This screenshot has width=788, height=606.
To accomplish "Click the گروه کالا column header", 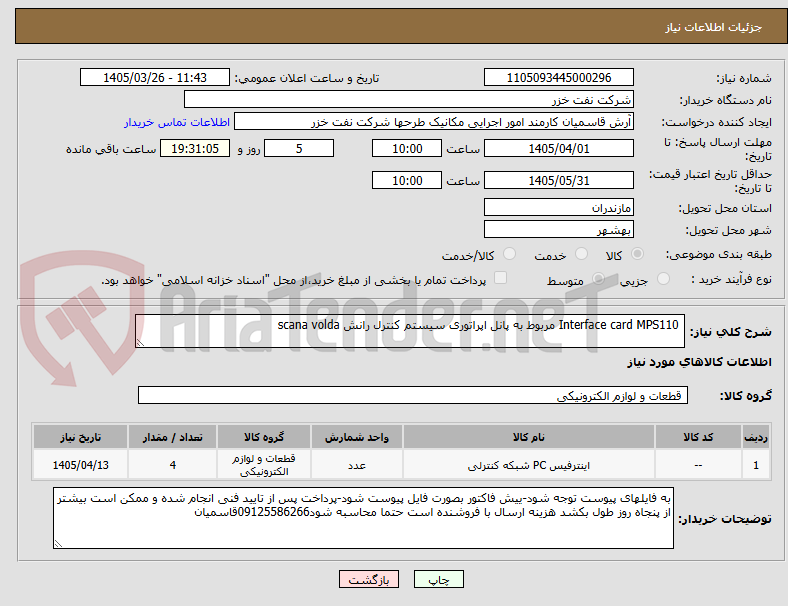I will coord(264,437).
